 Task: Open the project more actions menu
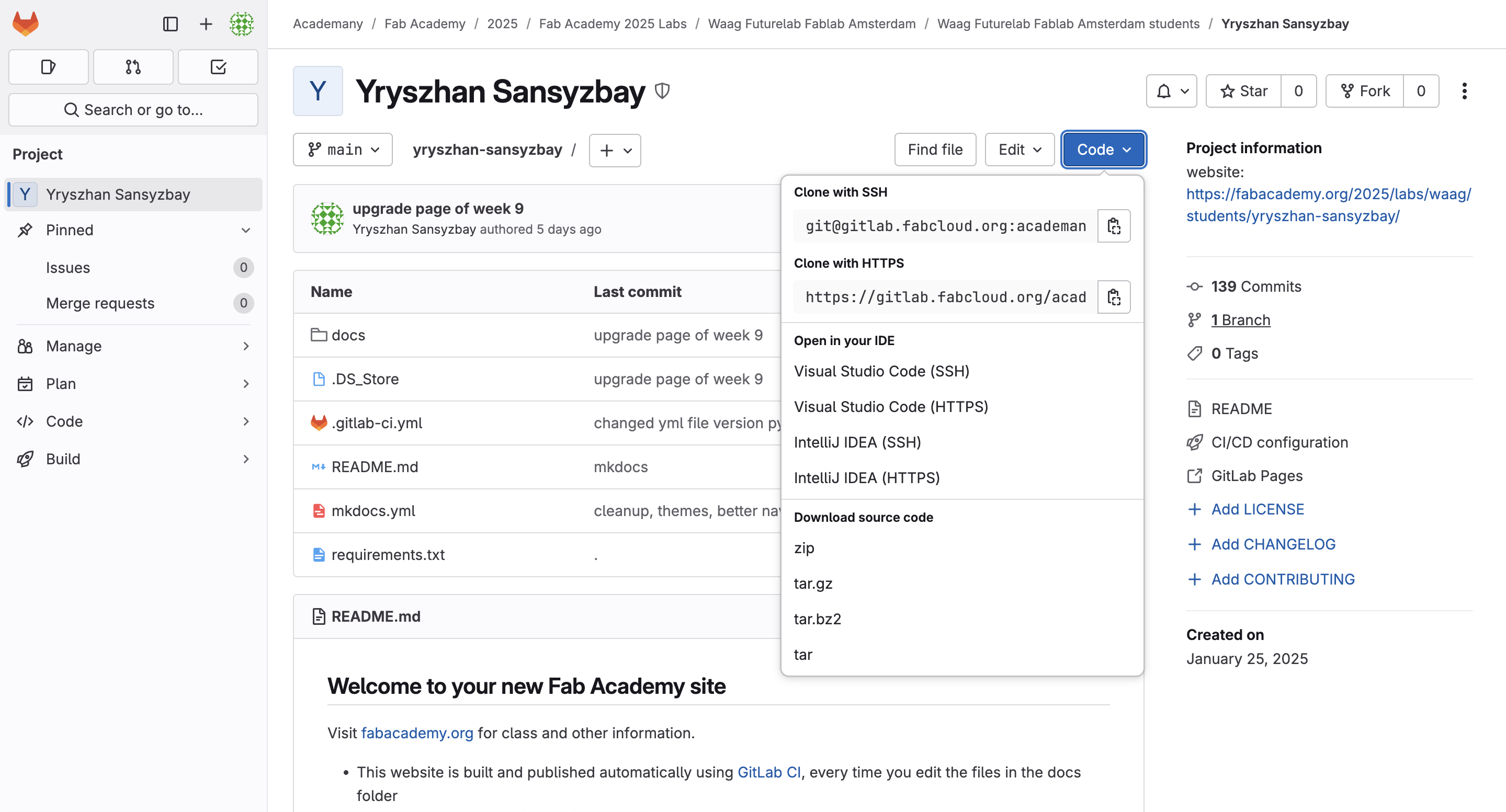coord(1464,91)
